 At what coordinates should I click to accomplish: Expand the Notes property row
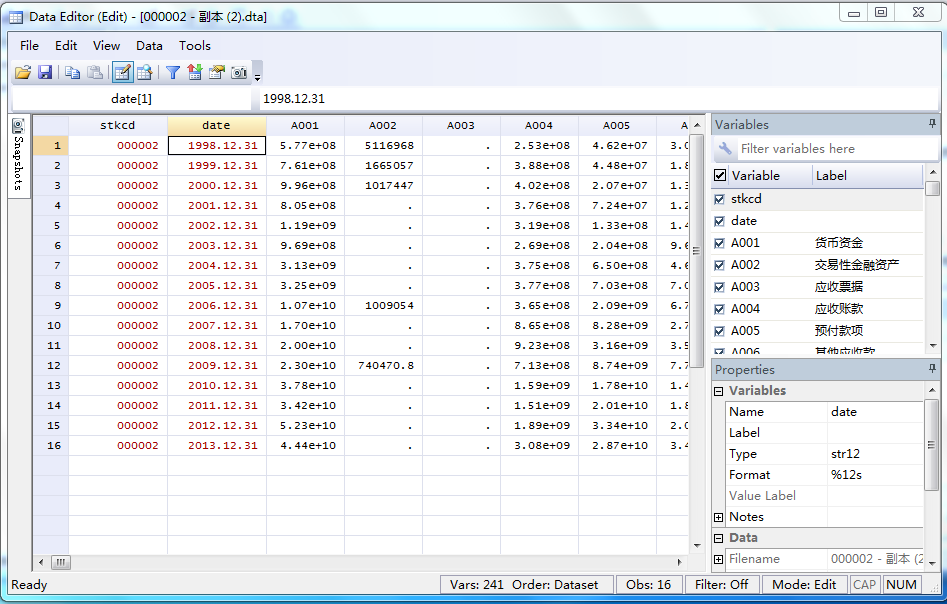pos(718,517)
